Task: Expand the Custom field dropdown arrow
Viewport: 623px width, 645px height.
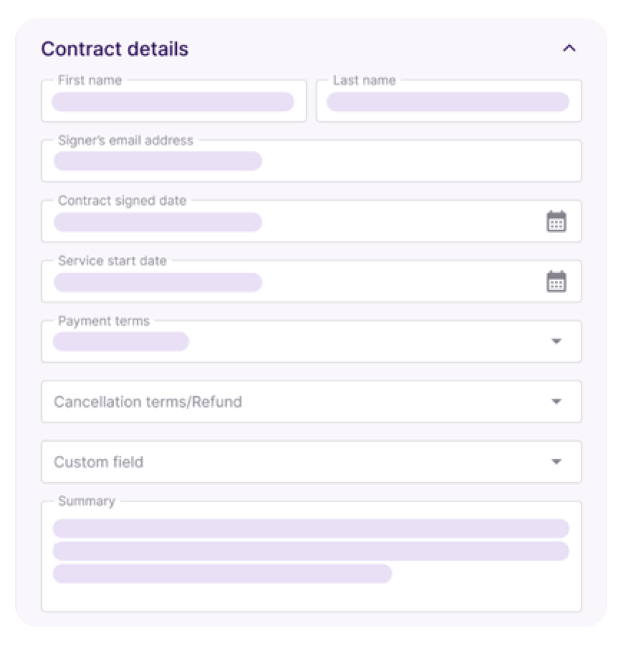Action: 556,462
